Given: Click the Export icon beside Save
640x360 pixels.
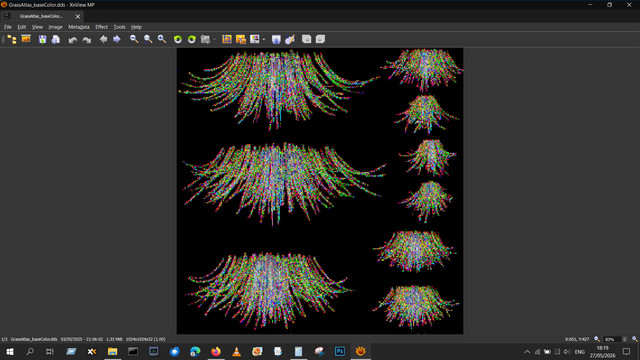Looking at the screenshot, I should point(56,39).
